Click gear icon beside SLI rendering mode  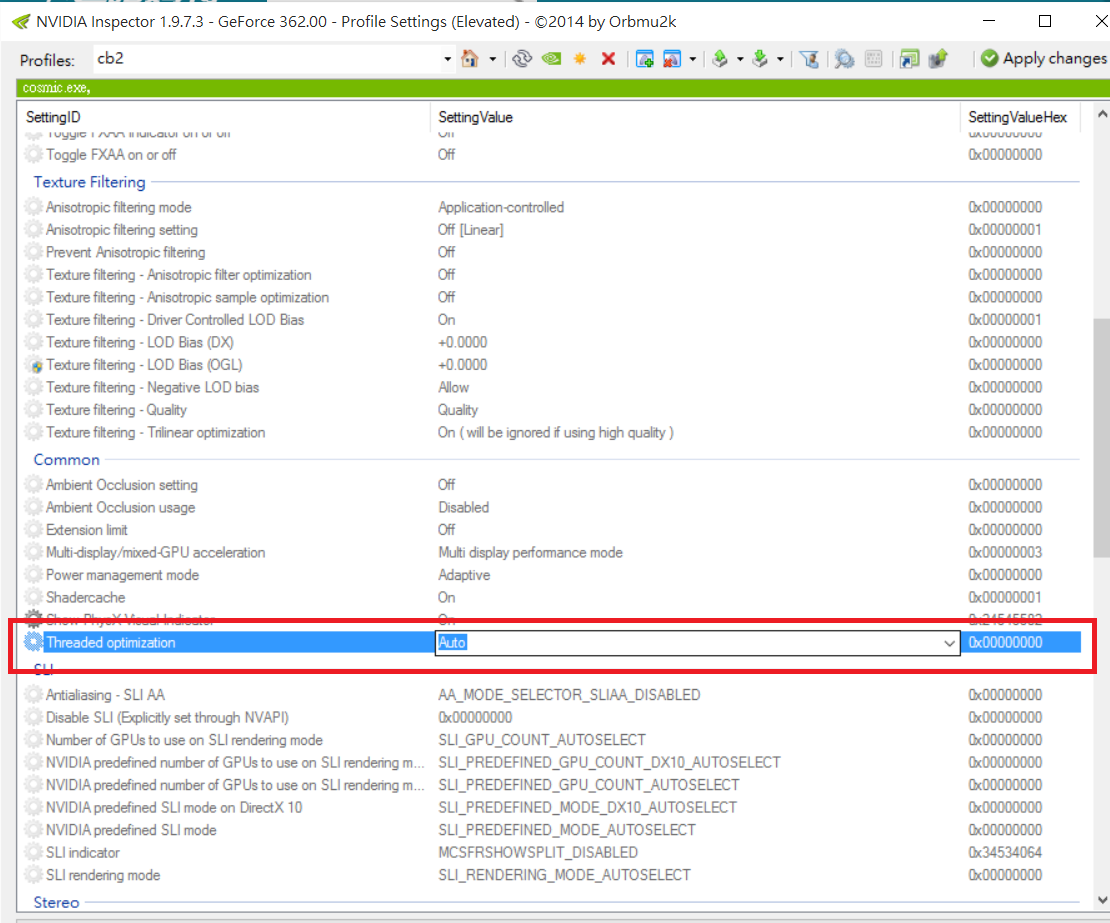click(x=33, y=875)
